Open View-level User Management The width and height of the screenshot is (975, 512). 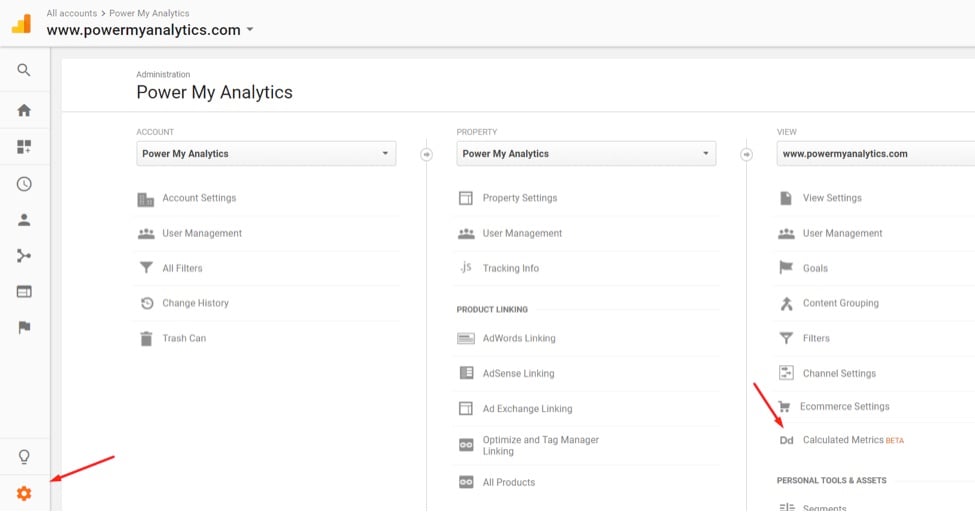coord(843,233)
